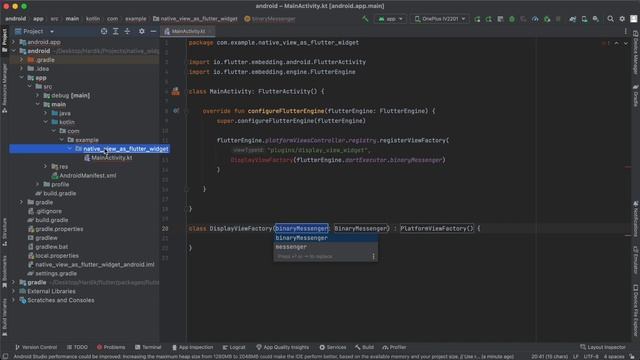This screenshot has height=360, width=640.
Task: Click the 4 spaces indent status widget
Action: click(x=613, y=357)
